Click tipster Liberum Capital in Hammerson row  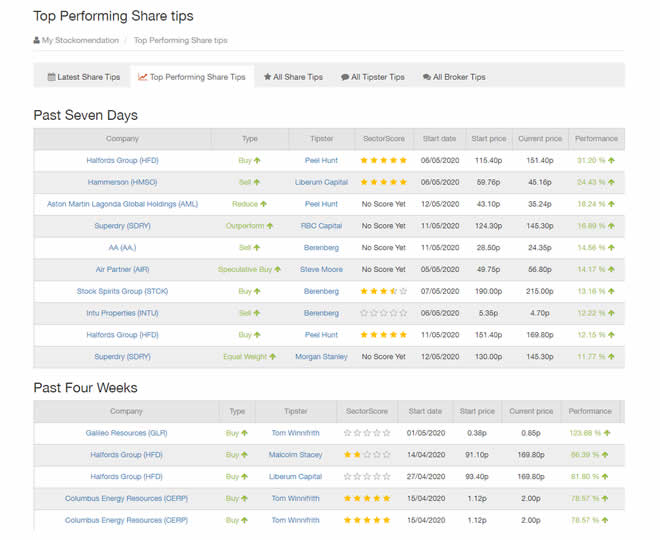click(321, 182)
